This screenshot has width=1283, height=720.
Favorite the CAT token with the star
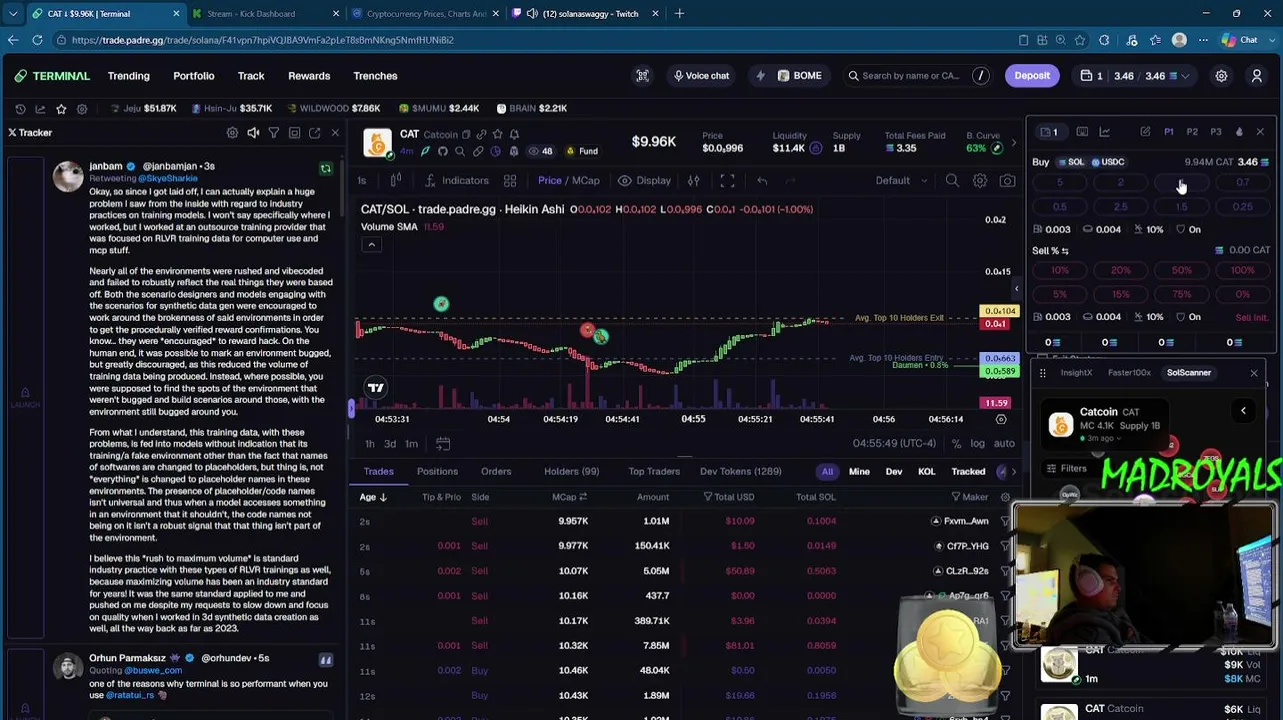(x=498, y=134)
